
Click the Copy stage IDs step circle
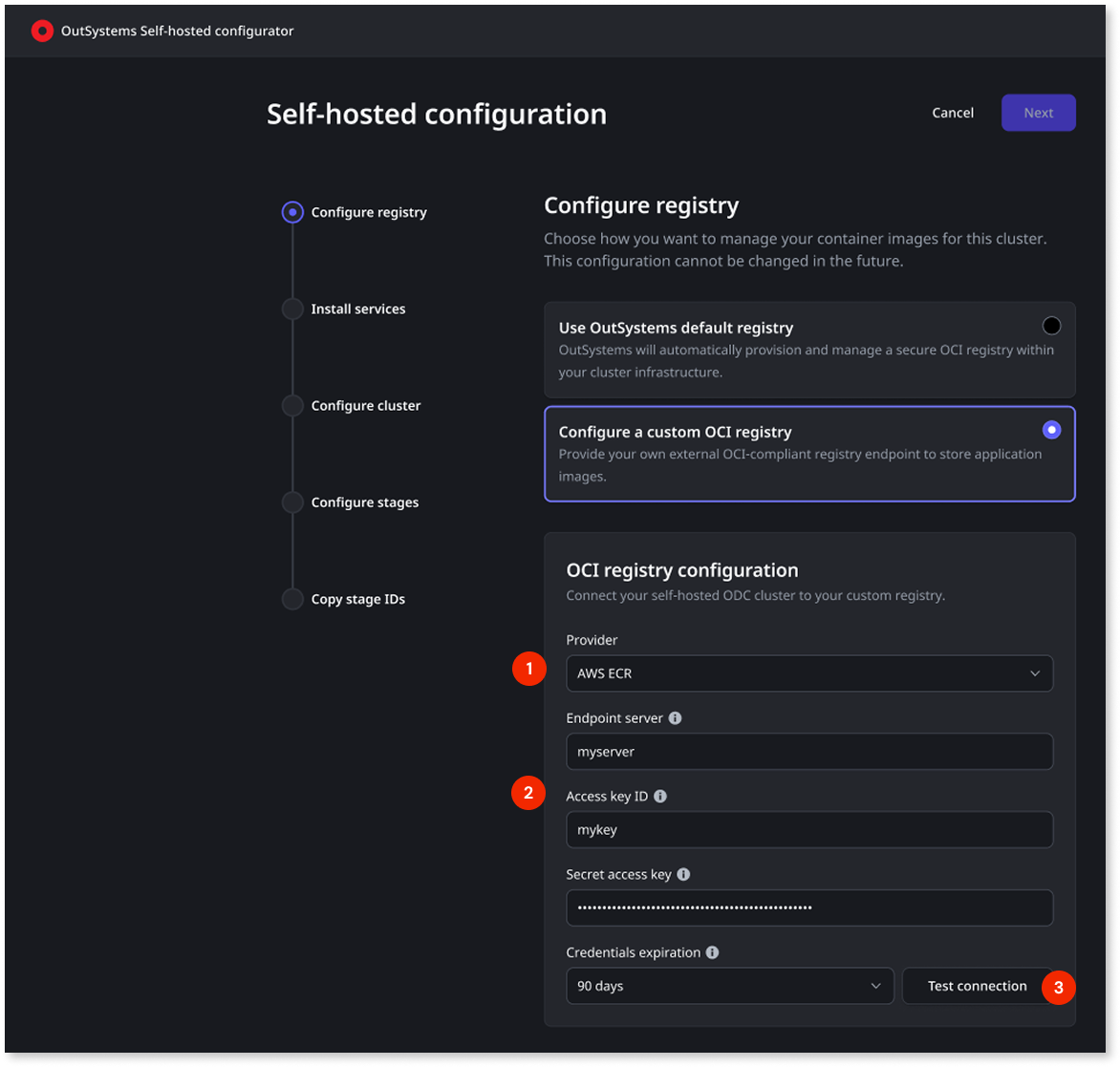click(x=292, y=599)
